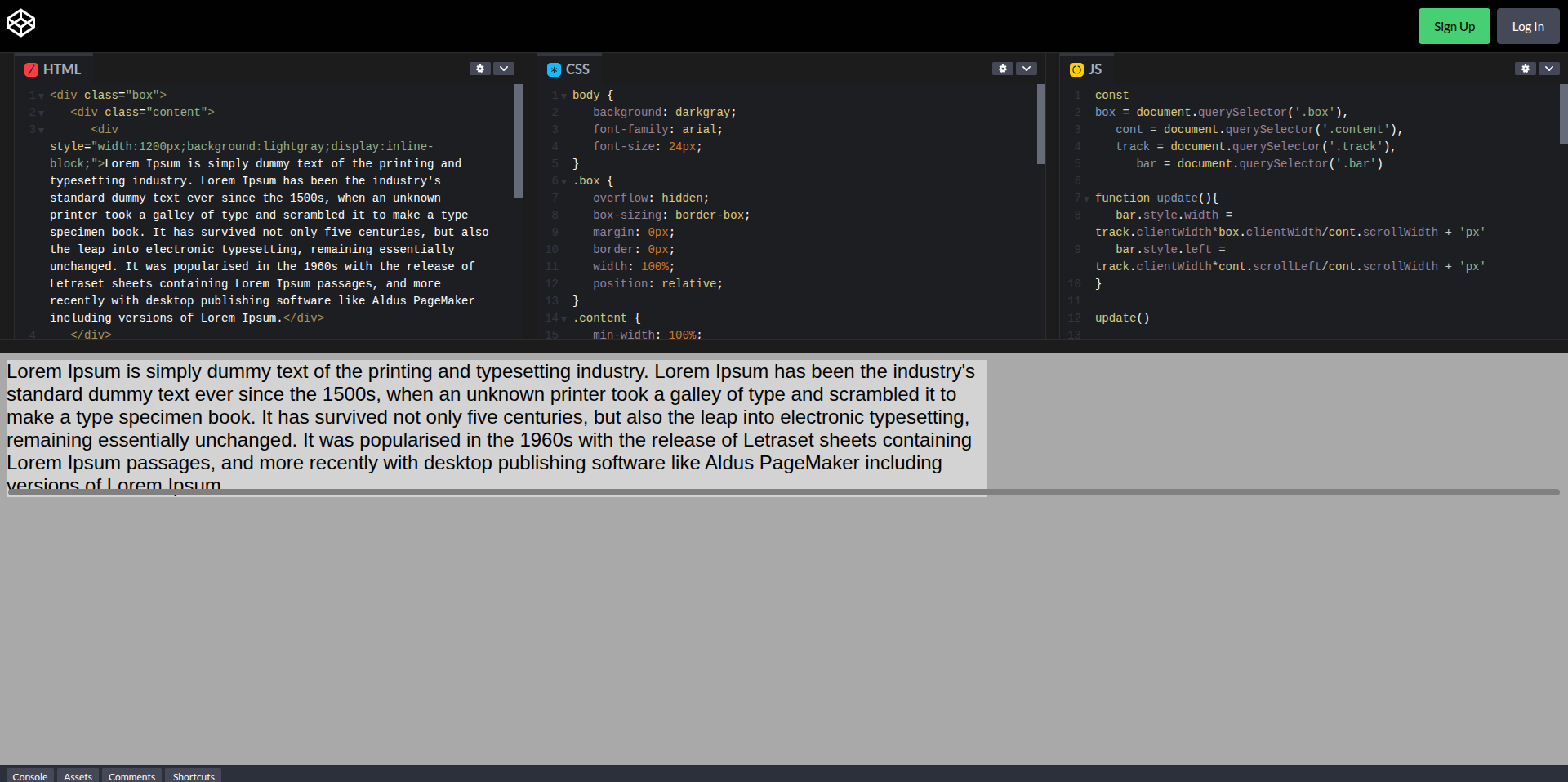
Task: Collapse the body rule fold arrow
Action: (x=564, y=96)
